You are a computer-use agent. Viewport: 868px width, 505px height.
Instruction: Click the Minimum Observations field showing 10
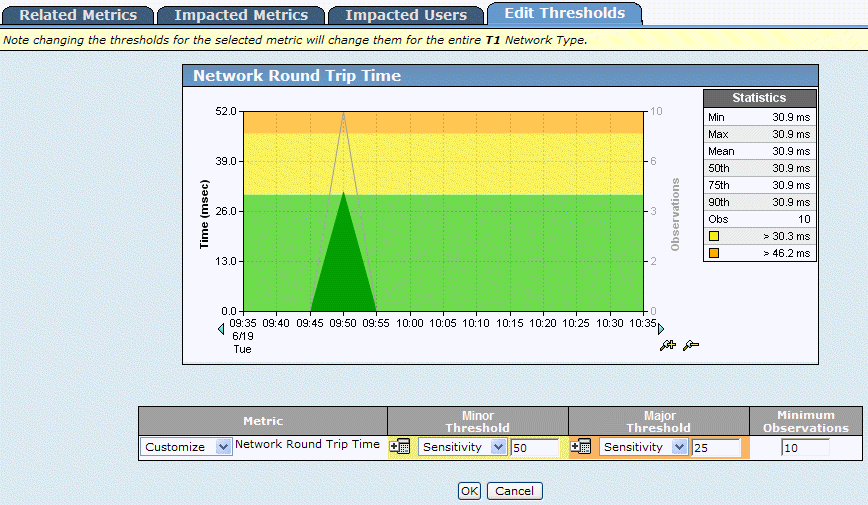(x=805, y=447)
